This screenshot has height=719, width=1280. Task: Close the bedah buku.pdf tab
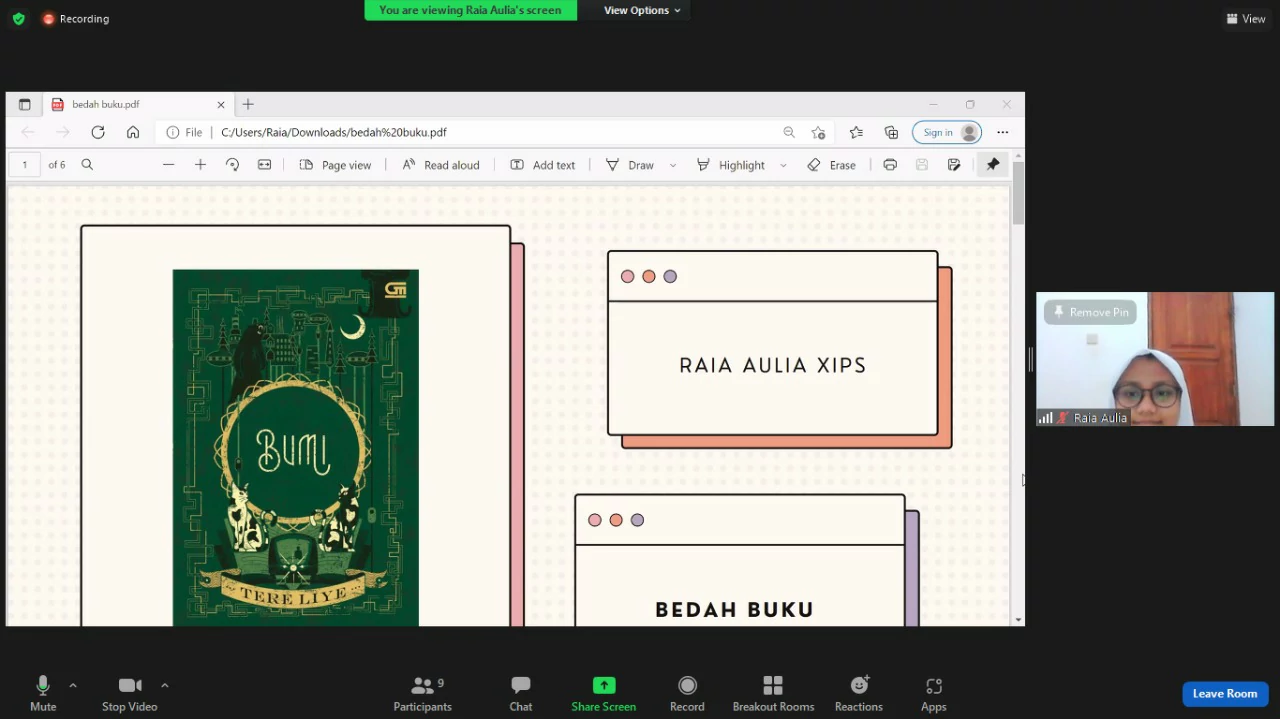(221, 104)
